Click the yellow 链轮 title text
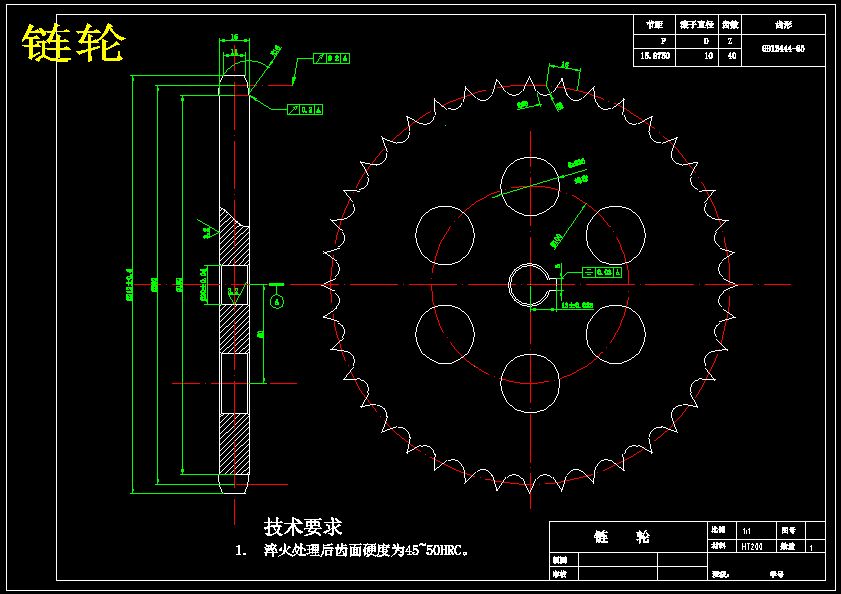 (73, 43)
